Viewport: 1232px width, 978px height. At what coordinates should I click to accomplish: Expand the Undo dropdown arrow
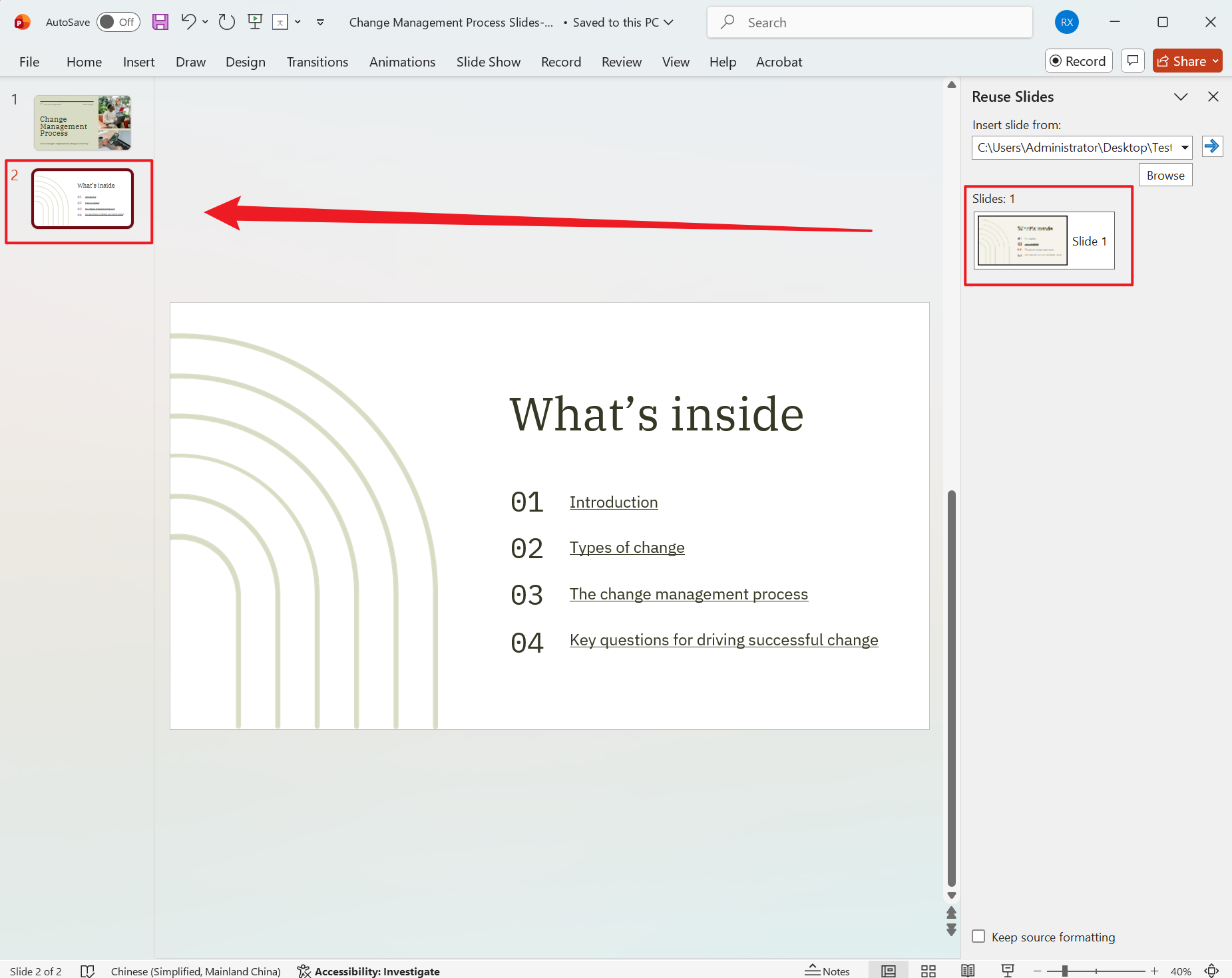coord(204,22)
